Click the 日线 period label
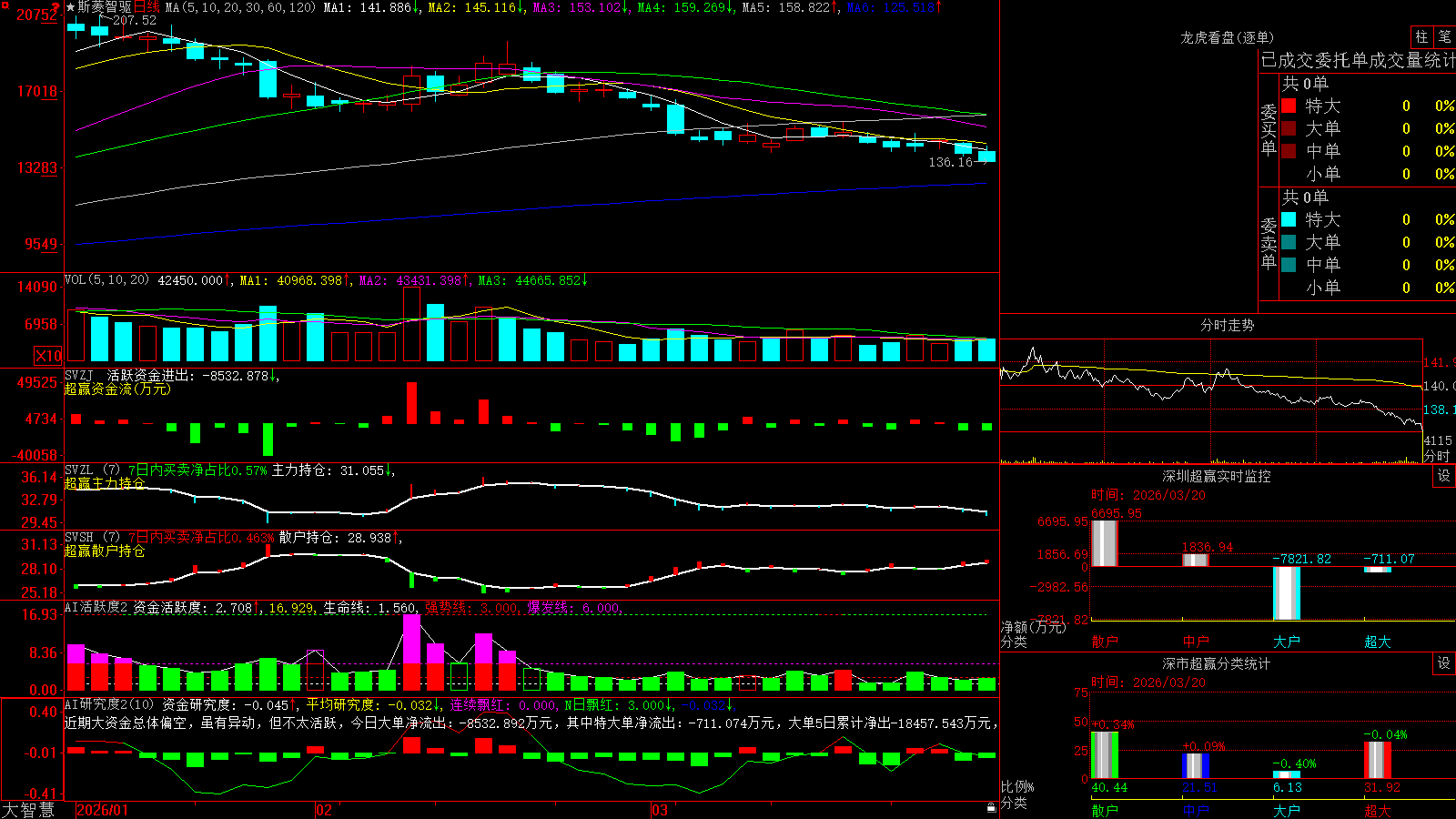1456x819 pixels. point(147,7)
